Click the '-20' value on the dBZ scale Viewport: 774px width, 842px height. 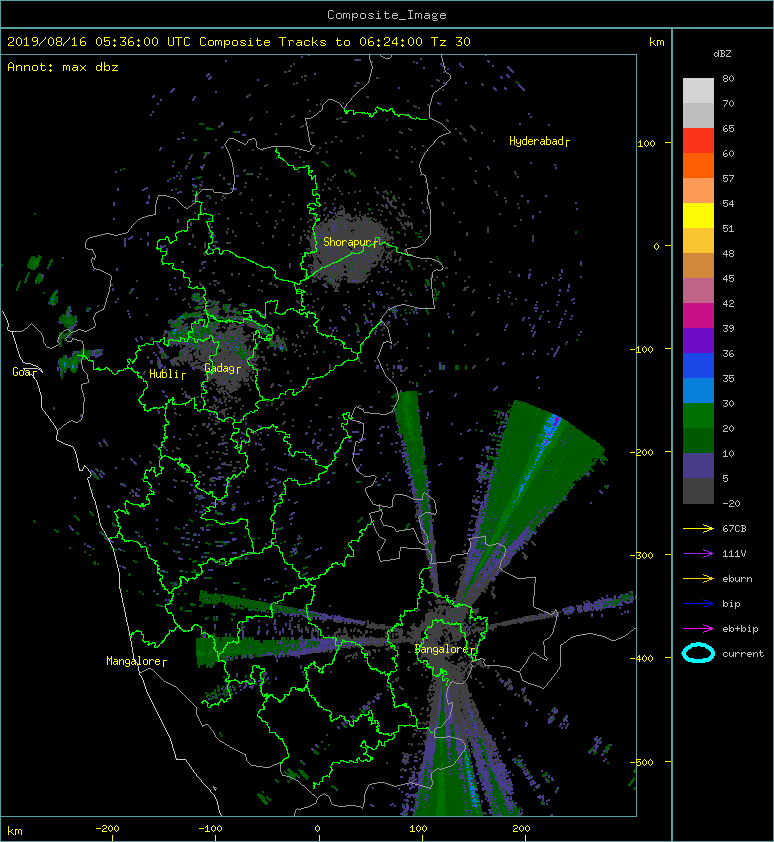731,504
